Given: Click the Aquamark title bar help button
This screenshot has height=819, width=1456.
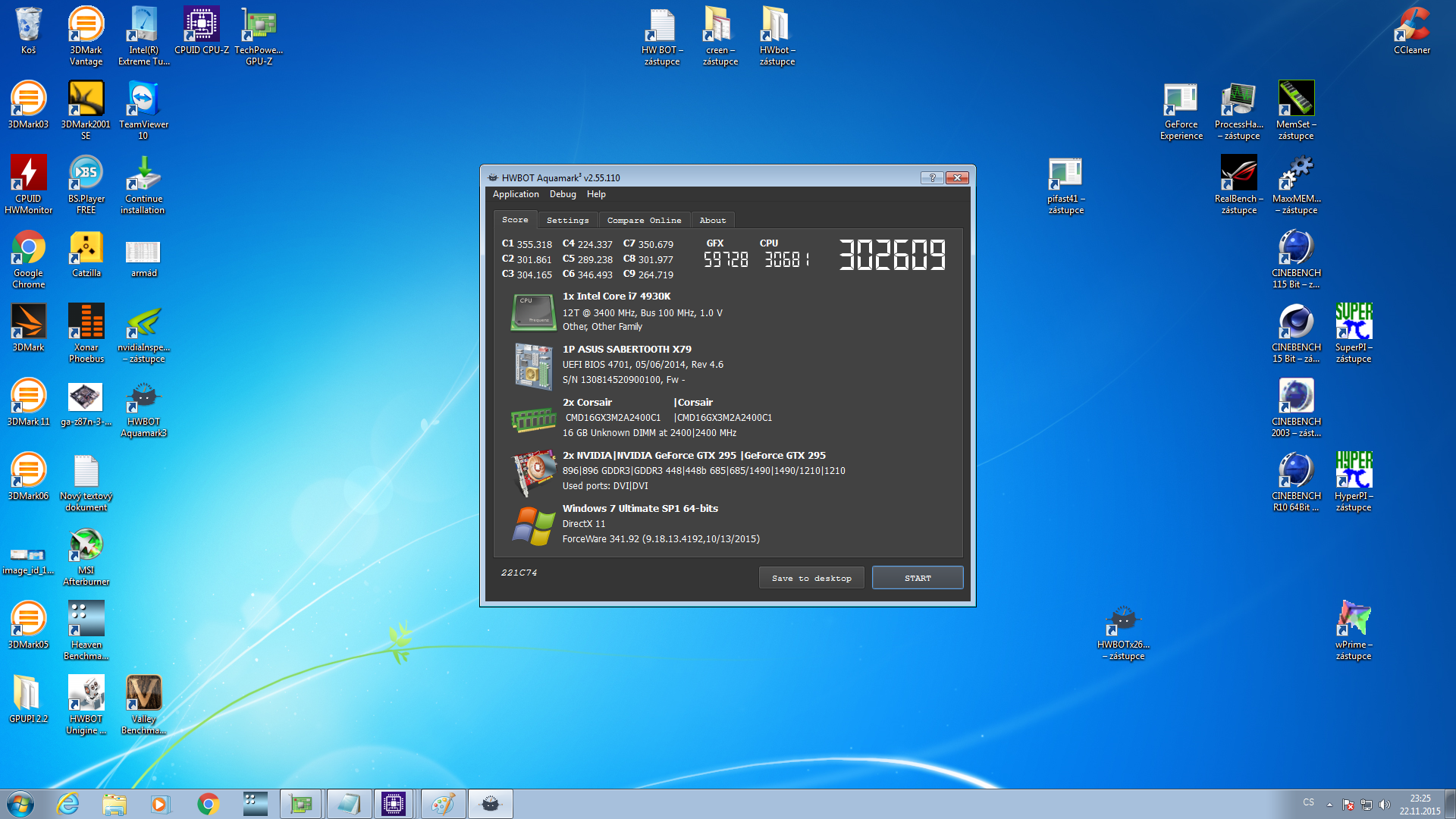Looking at the screenshot, I should [x=932, y=177].
